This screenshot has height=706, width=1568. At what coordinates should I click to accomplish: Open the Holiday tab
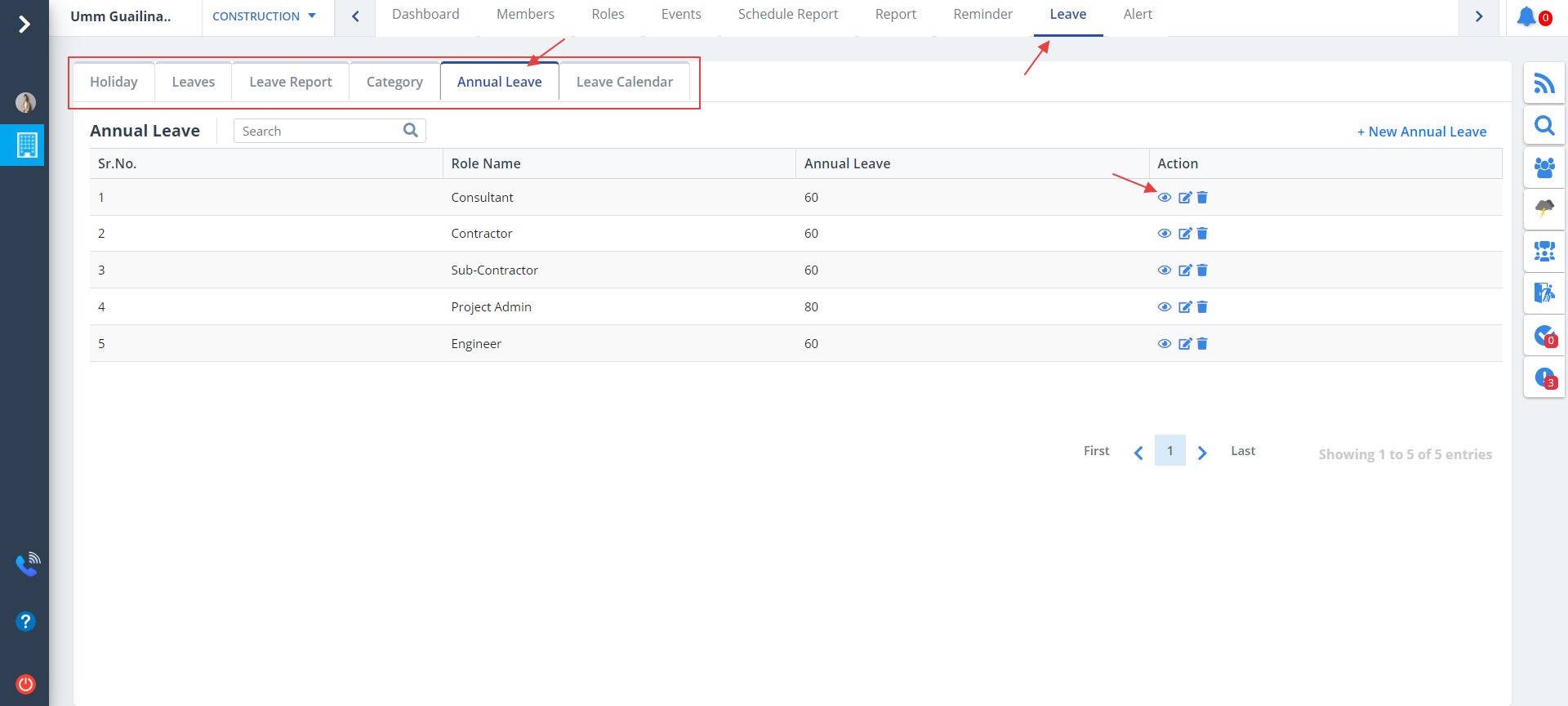coord(114,82)
